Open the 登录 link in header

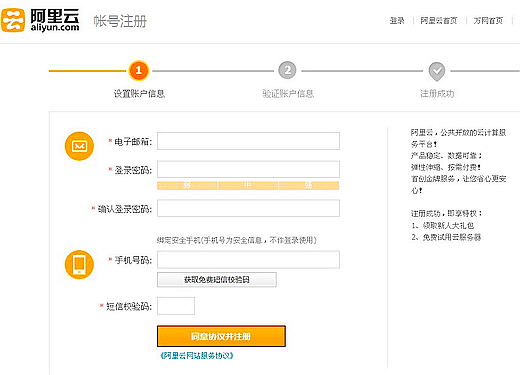(x=397, y=21)
